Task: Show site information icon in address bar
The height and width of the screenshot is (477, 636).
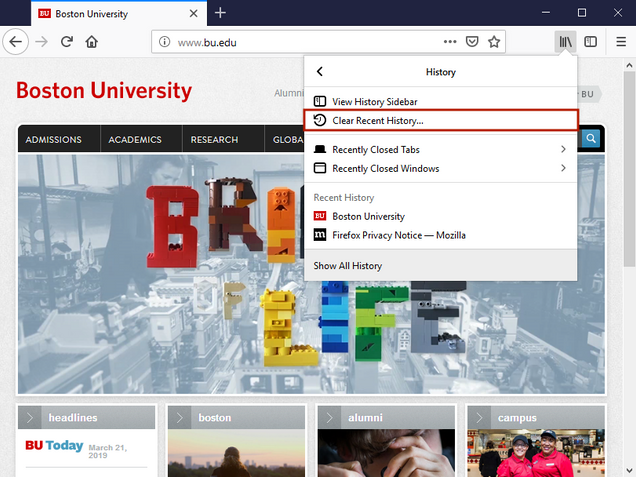Action: tap(164, 43)
